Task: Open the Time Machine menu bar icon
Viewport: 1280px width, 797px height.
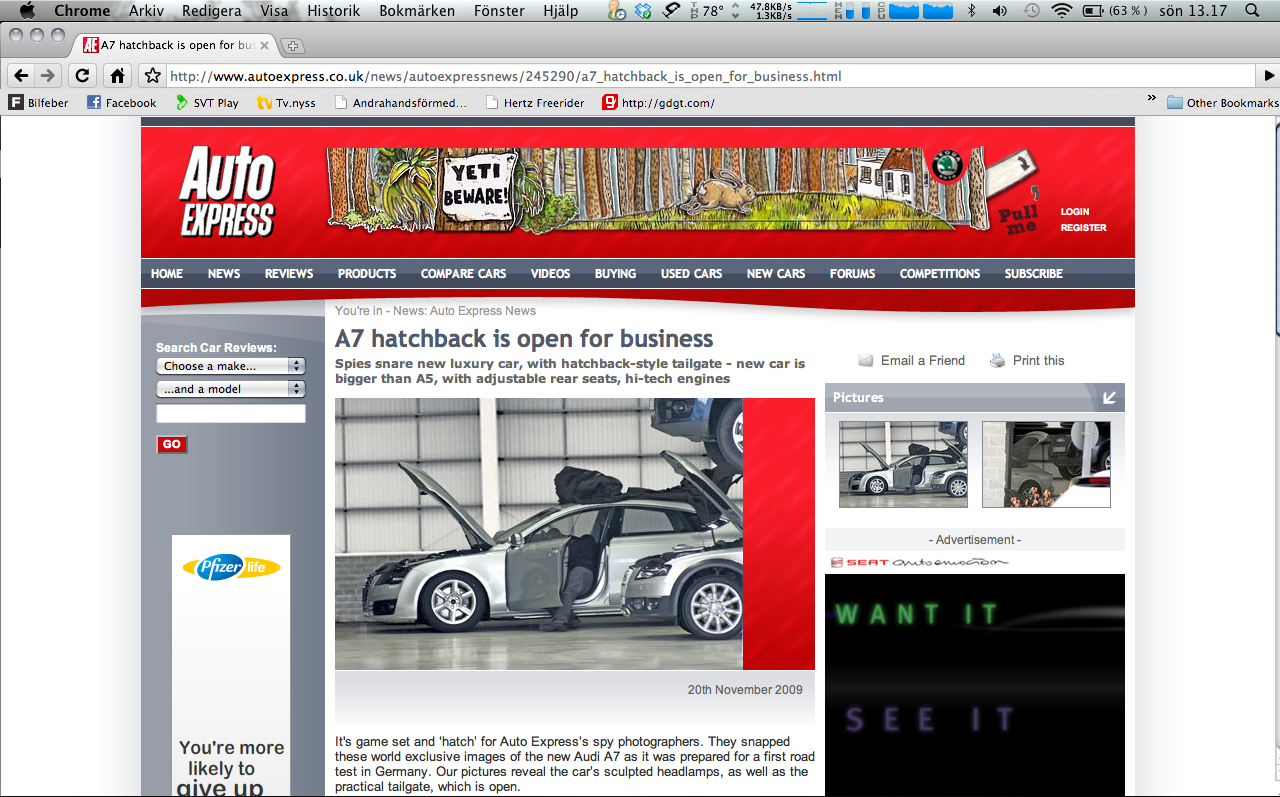Action: (x=1031, y=11)
